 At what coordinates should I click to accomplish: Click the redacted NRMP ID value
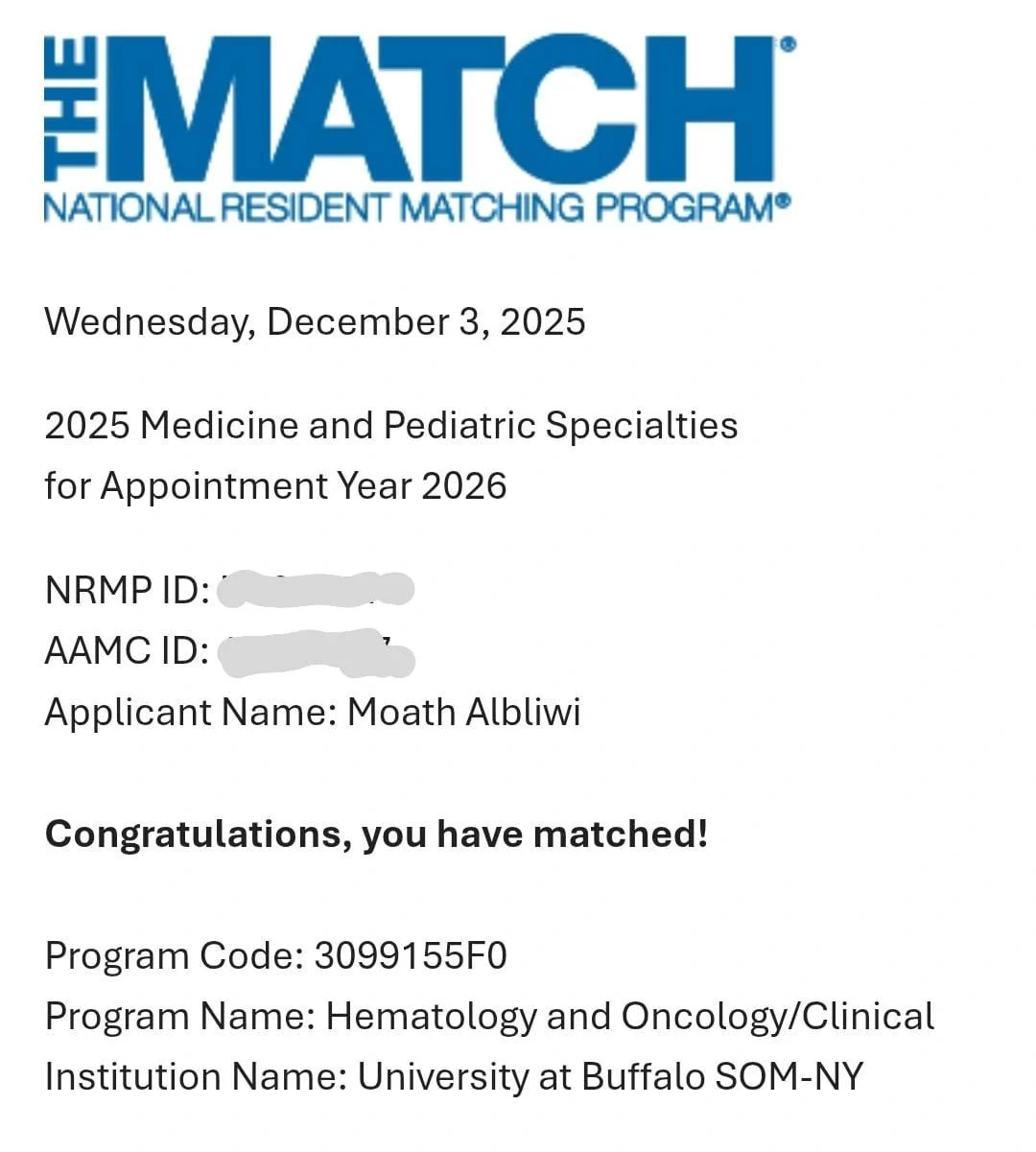tap(316, 589)
